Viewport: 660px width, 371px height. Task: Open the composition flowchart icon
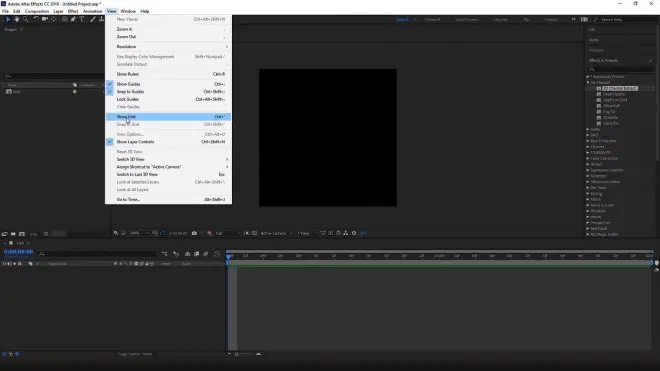[x=346, y=233]
